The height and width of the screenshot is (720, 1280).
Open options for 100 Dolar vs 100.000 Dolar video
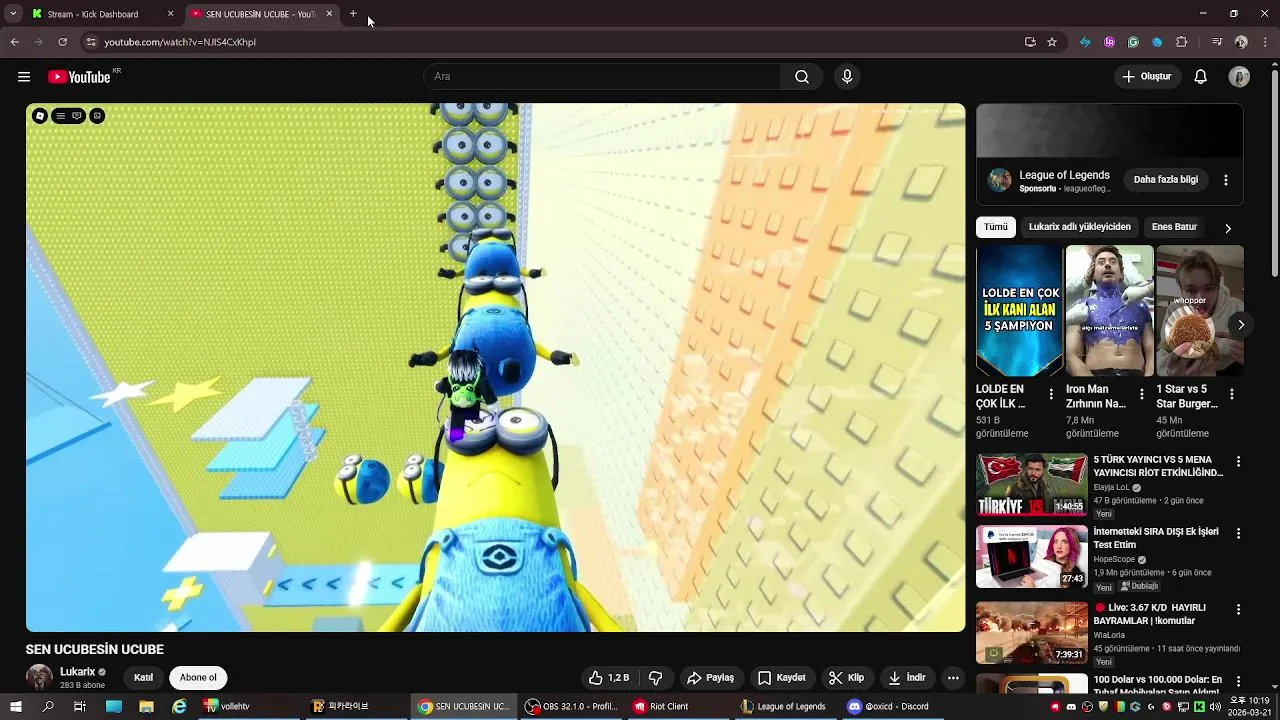1238,681
